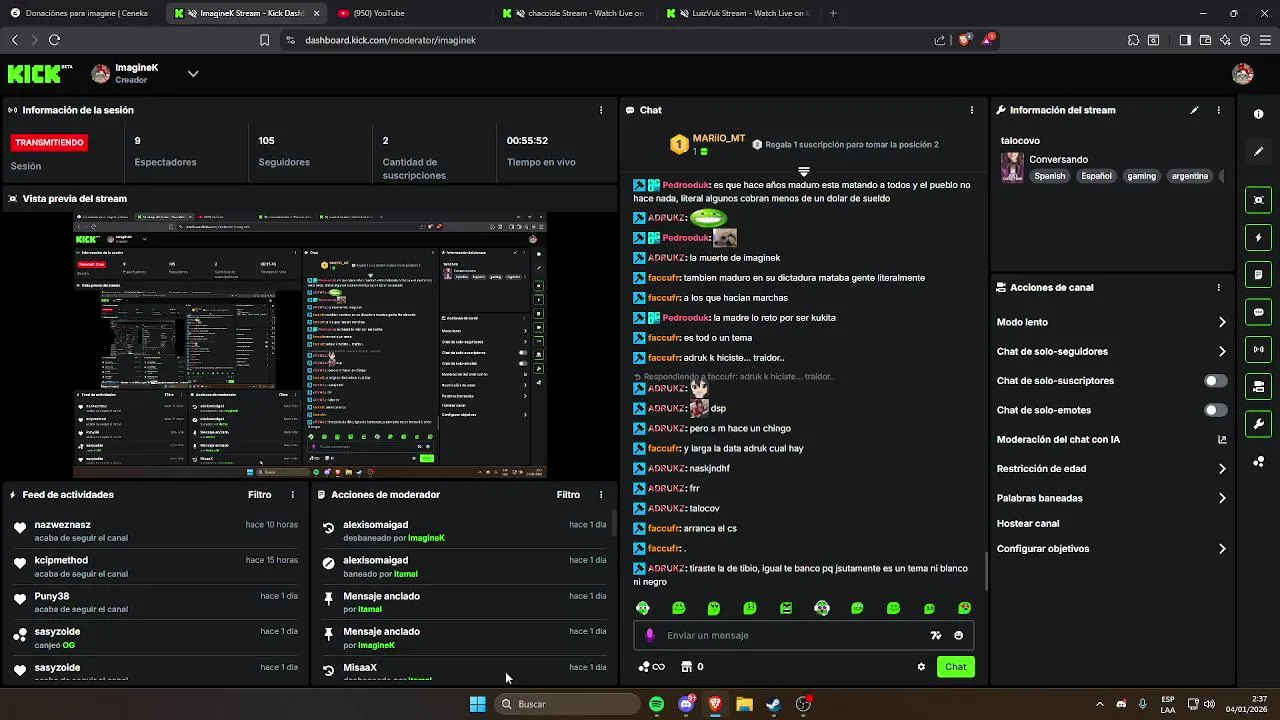Click the channel points infinity icon below chat

[x=652, y=667]
